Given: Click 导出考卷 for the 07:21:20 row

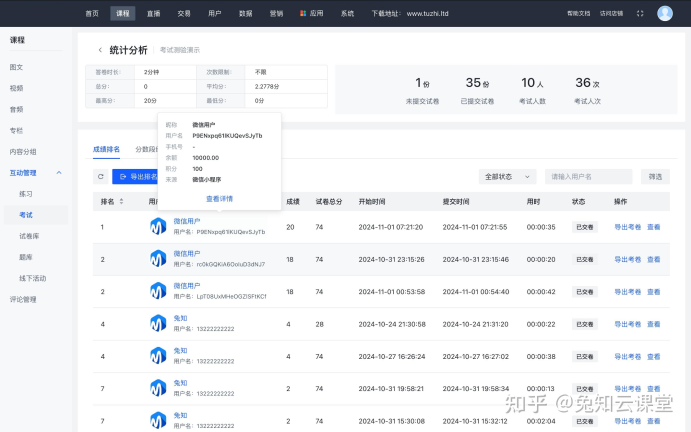Looking at the screenshot, I should (x=628, y=227).
